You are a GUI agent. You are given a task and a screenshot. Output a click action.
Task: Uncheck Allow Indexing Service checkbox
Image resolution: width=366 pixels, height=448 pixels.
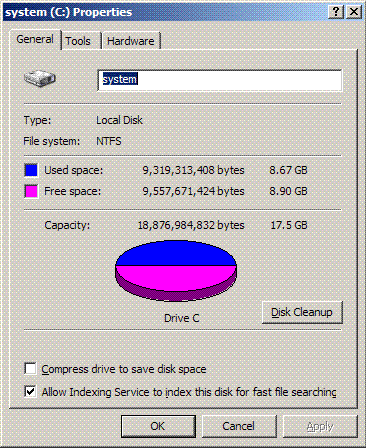[30, 391]
